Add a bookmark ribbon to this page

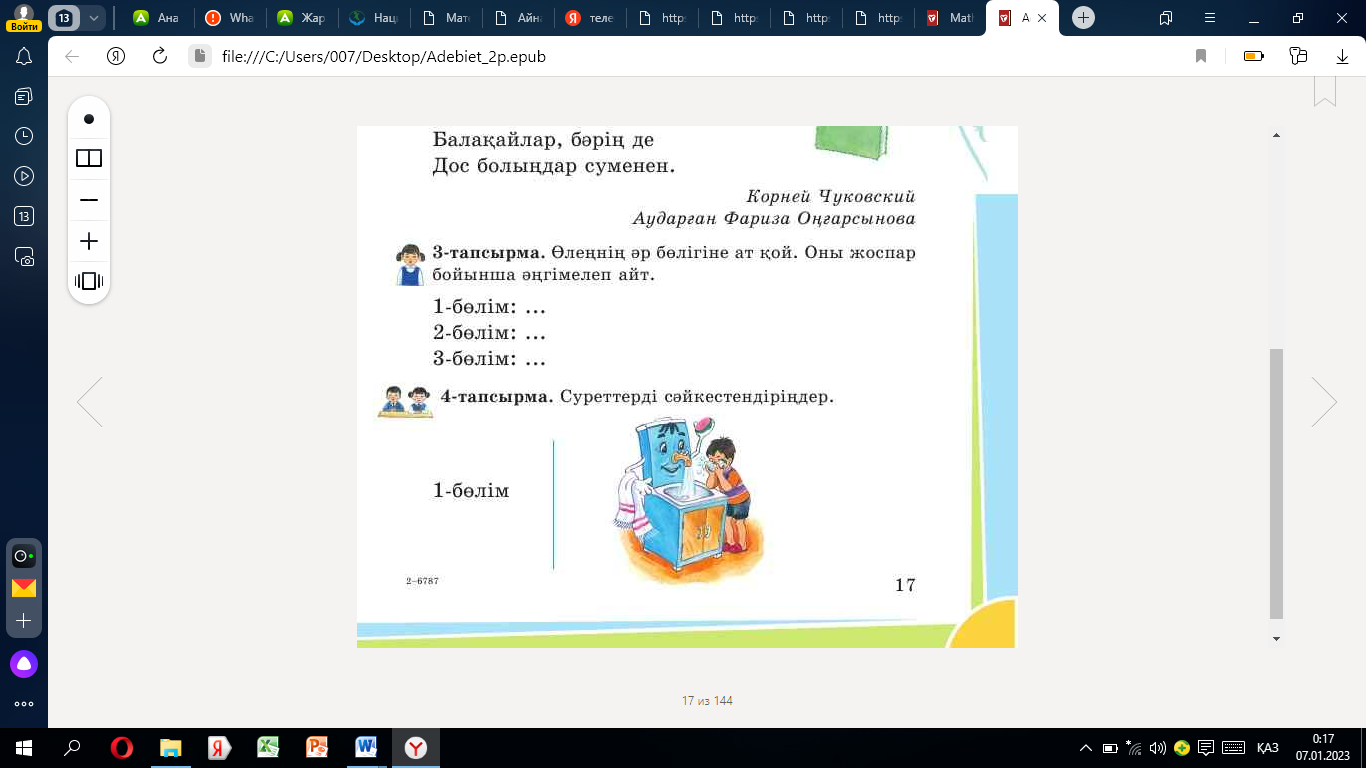point(1325,91)
